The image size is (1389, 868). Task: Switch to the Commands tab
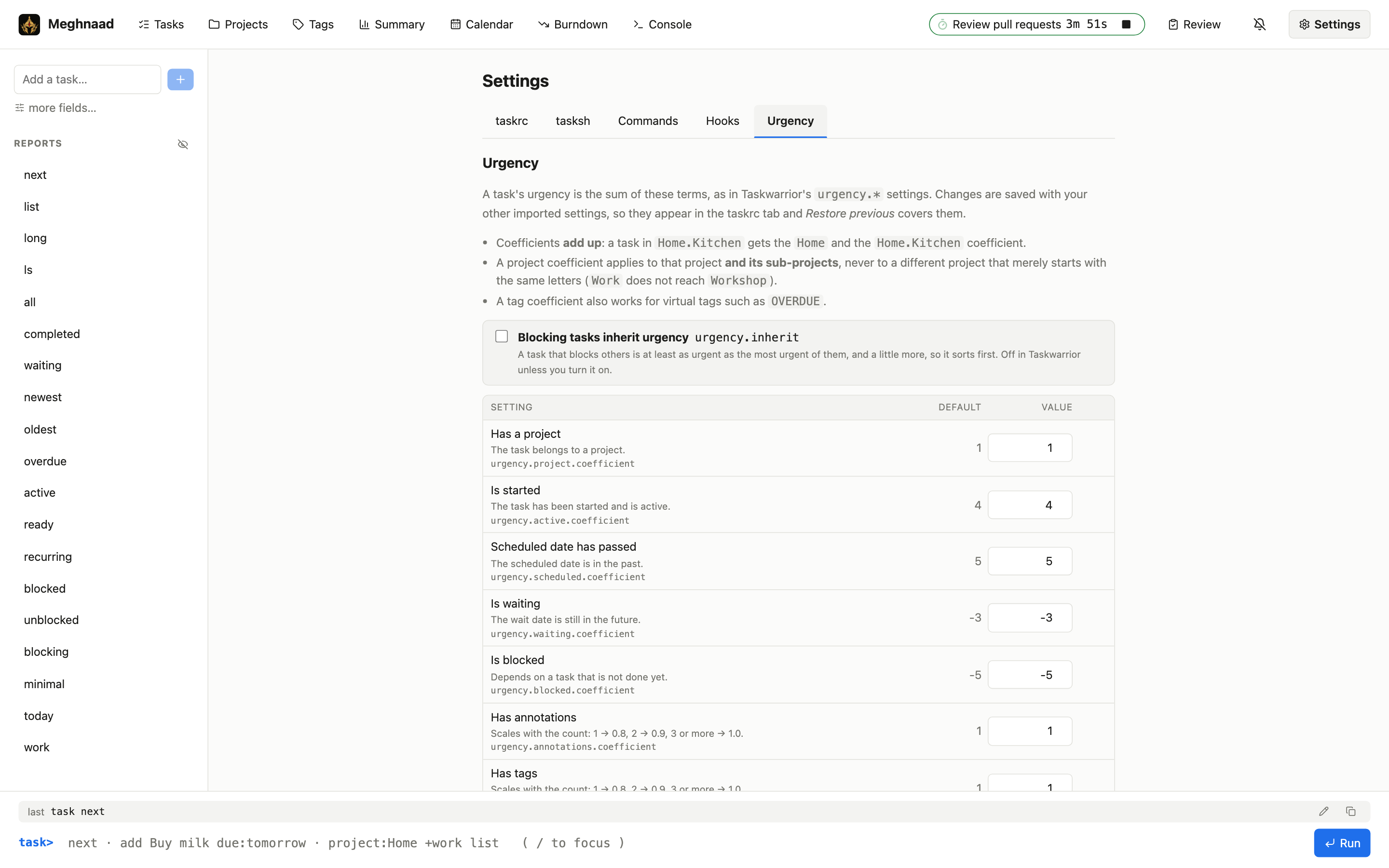click(648, 121)
